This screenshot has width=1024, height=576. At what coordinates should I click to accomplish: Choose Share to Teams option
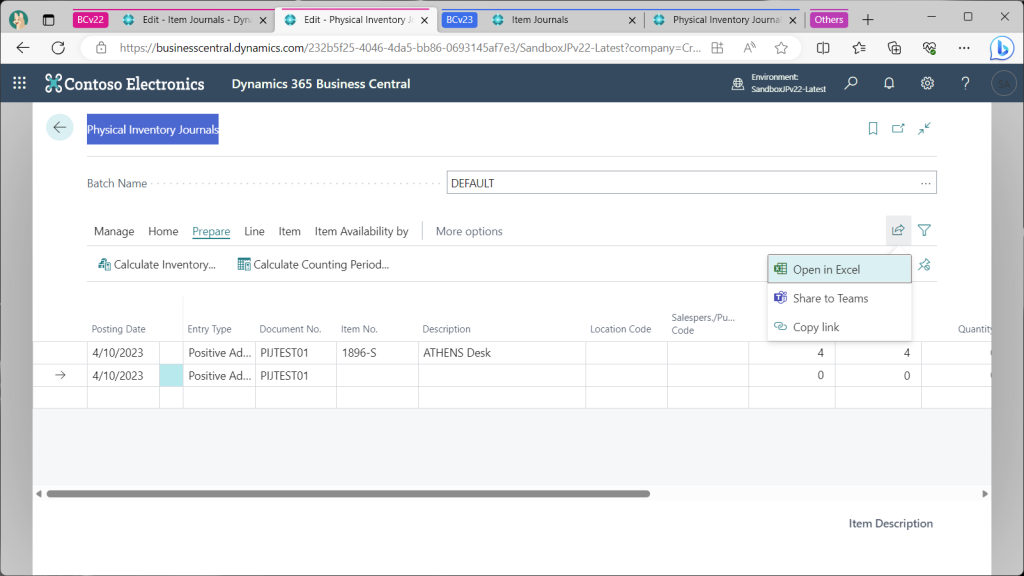click(839, 298)
